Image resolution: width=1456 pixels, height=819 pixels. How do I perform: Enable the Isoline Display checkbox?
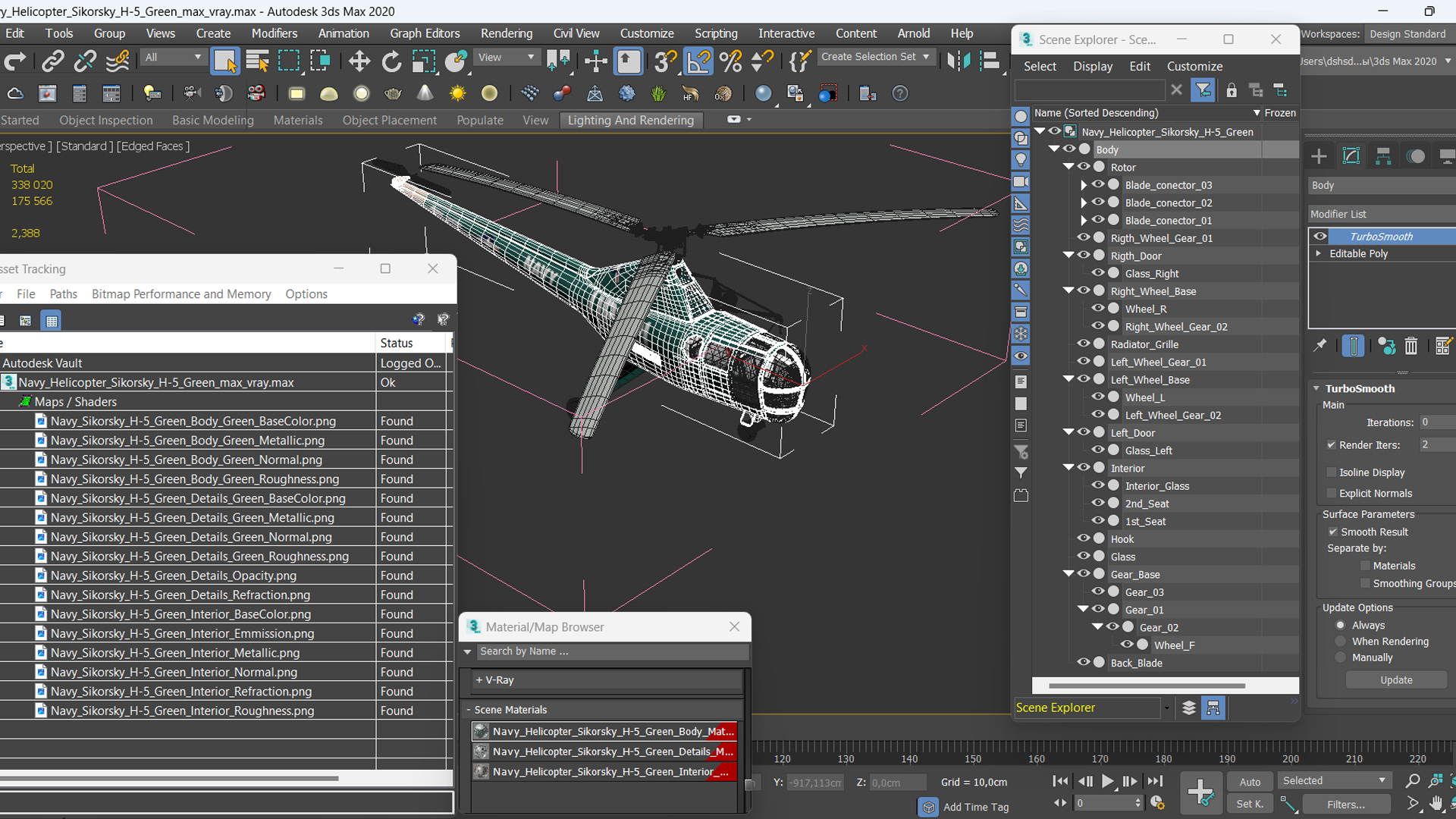pos(1332,472)
